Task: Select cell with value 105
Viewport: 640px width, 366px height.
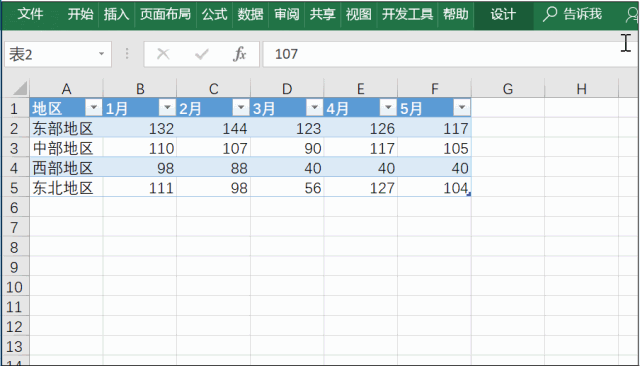Action: click(434, 148)
